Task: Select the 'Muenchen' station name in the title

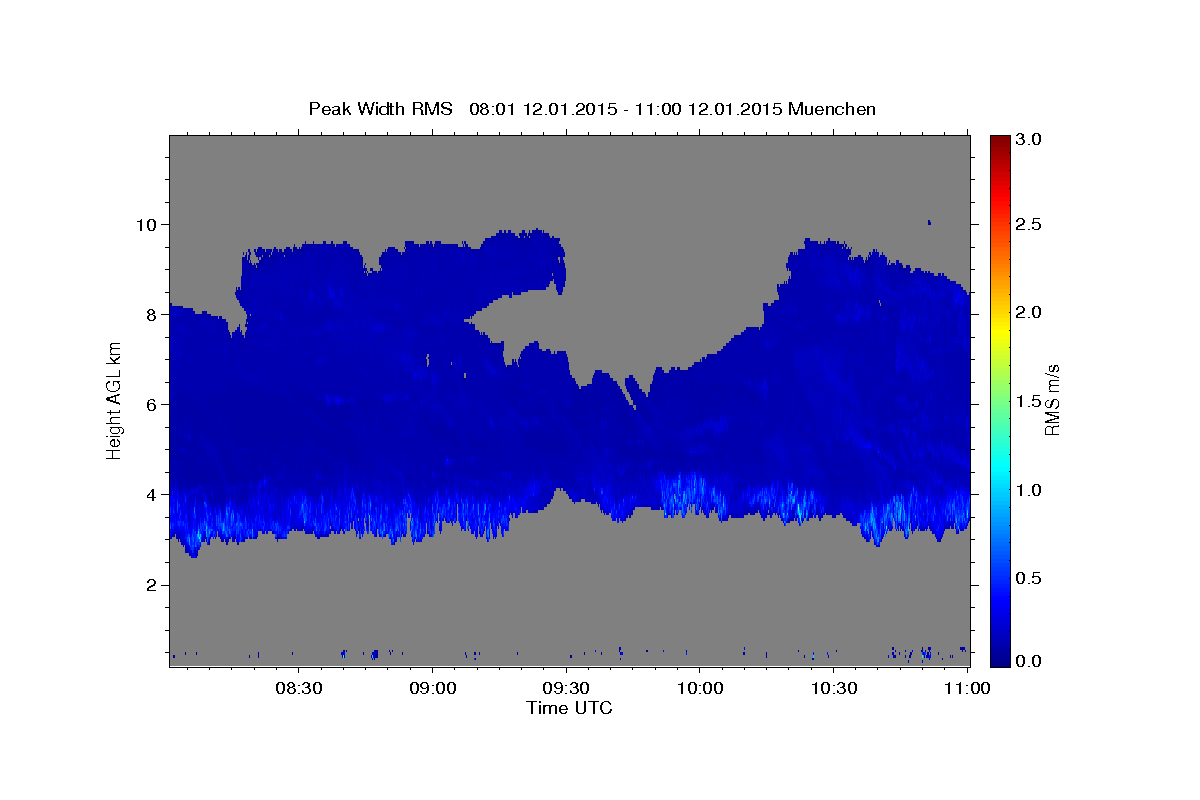Action: [832, 109]
